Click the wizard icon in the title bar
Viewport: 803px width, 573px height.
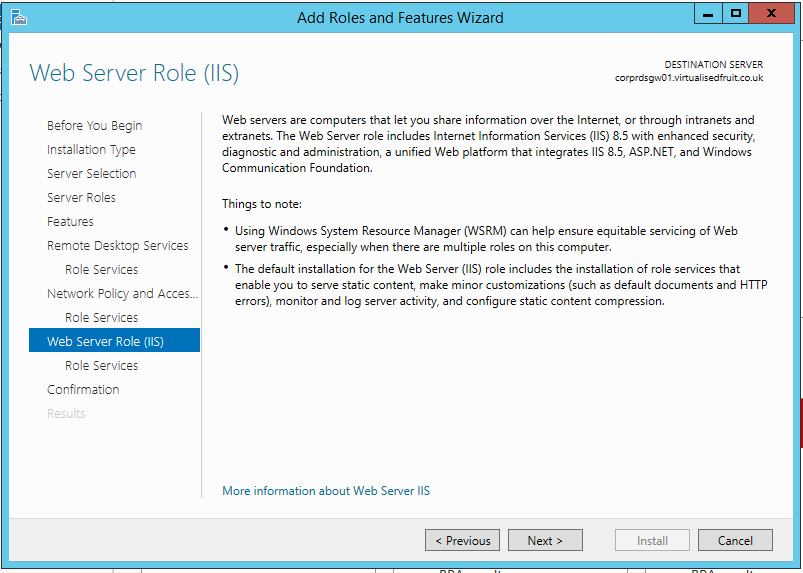pyautogui.click(x=18, y=16)
